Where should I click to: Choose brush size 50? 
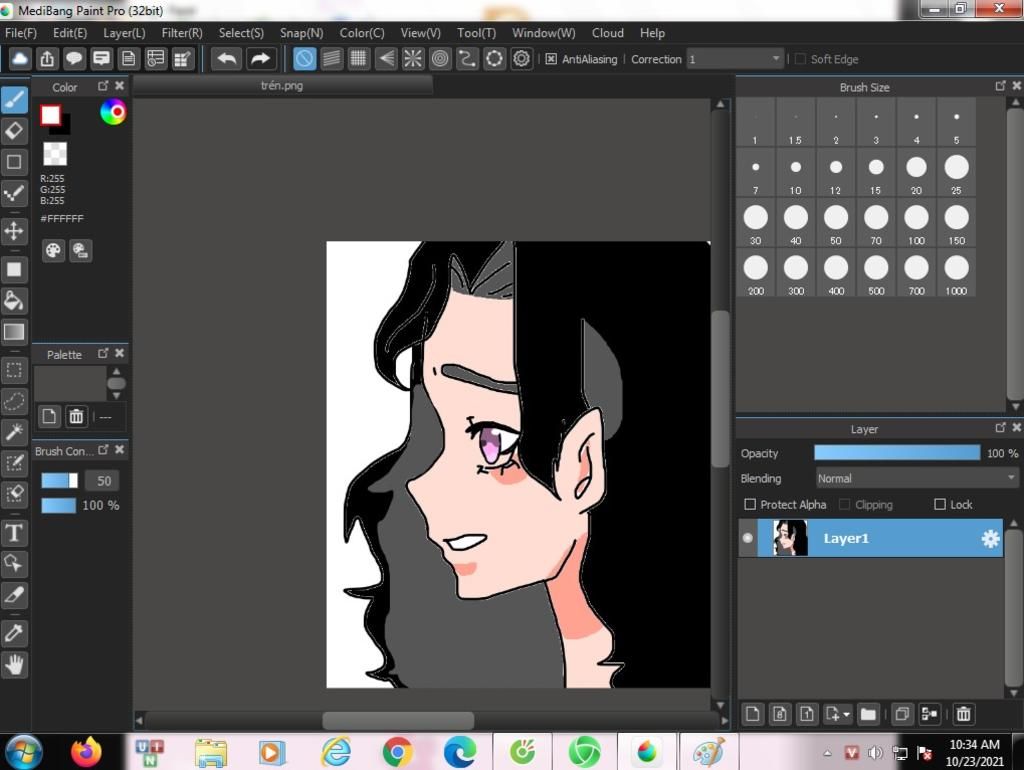pyautogui.click(x=835, y=224)
